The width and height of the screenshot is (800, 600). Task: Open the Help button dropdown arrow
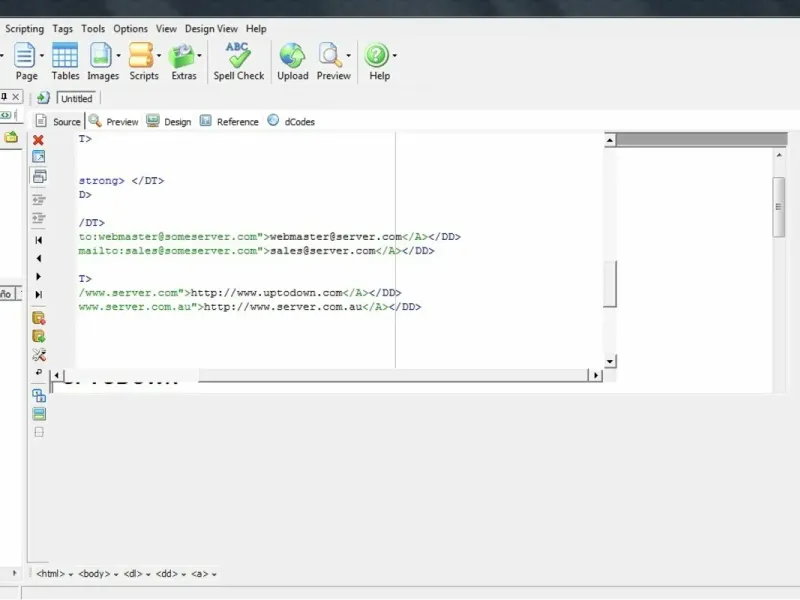394,56
